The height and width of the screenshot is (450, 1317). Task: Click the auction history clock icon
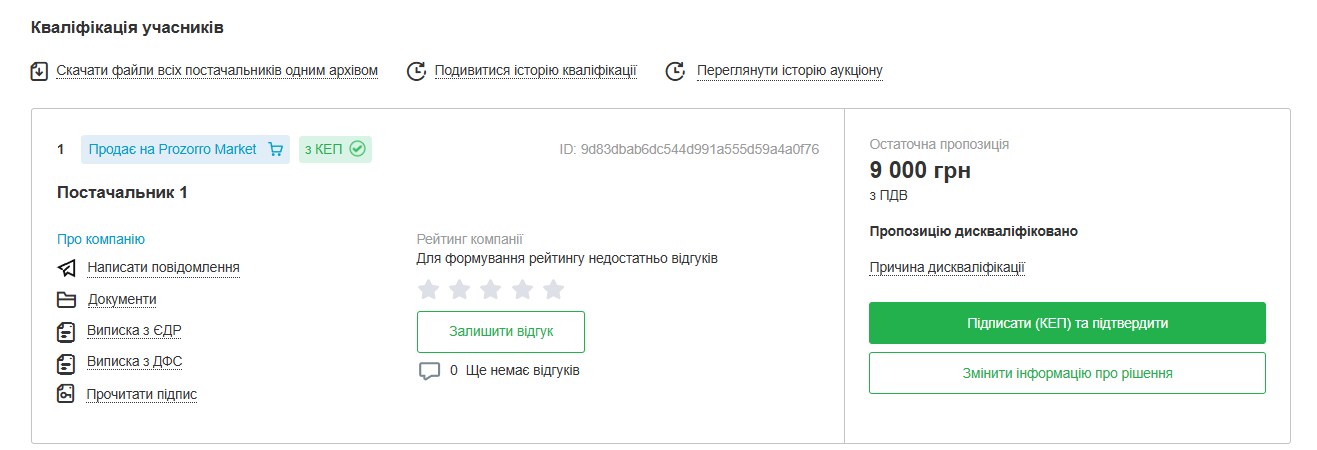pyautogui.click(x=677, y=71)
